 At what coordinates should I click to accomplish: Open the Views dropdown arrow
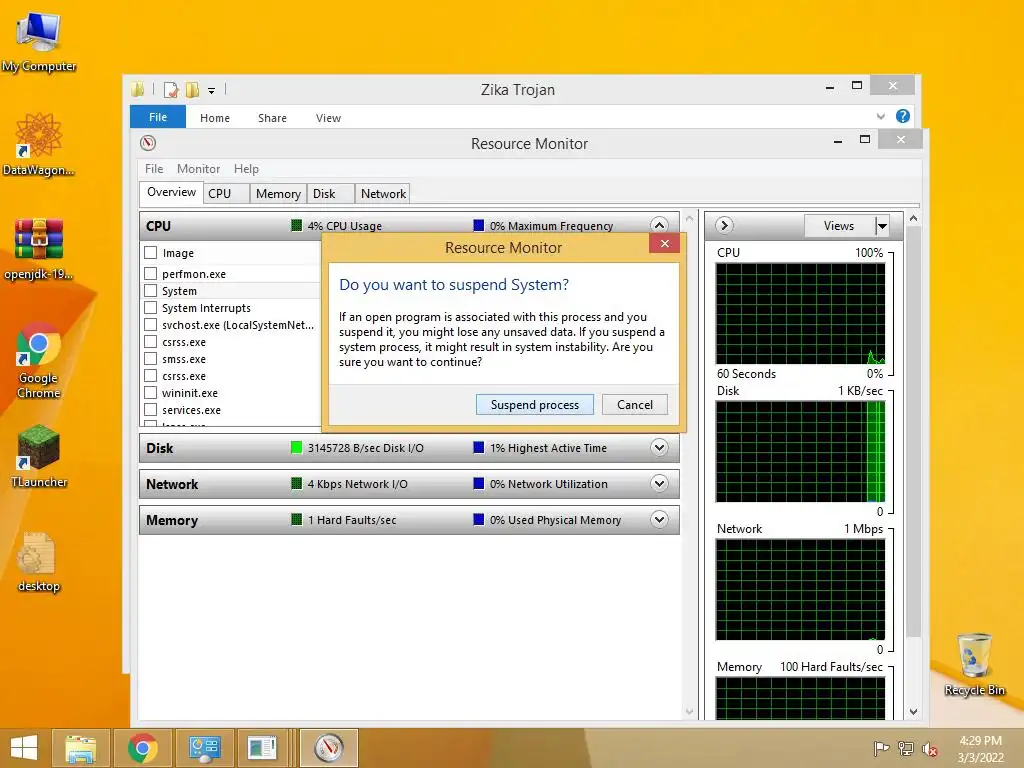[882, 226]
